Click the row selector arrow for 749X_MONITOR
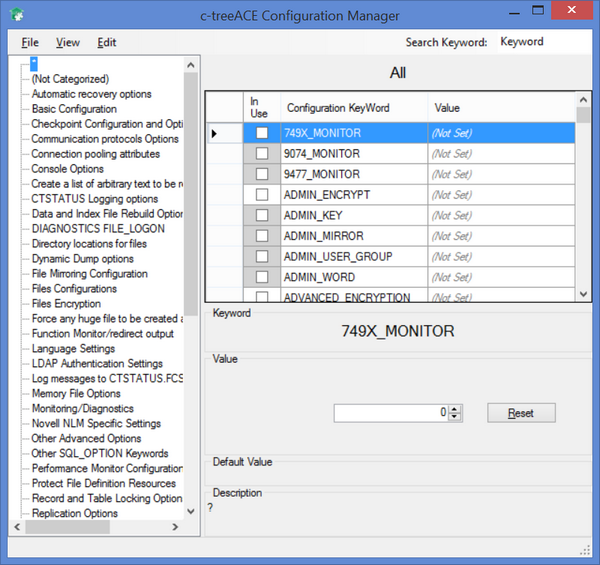The height and width of the screenshot is (565, 600). (215, 133)
